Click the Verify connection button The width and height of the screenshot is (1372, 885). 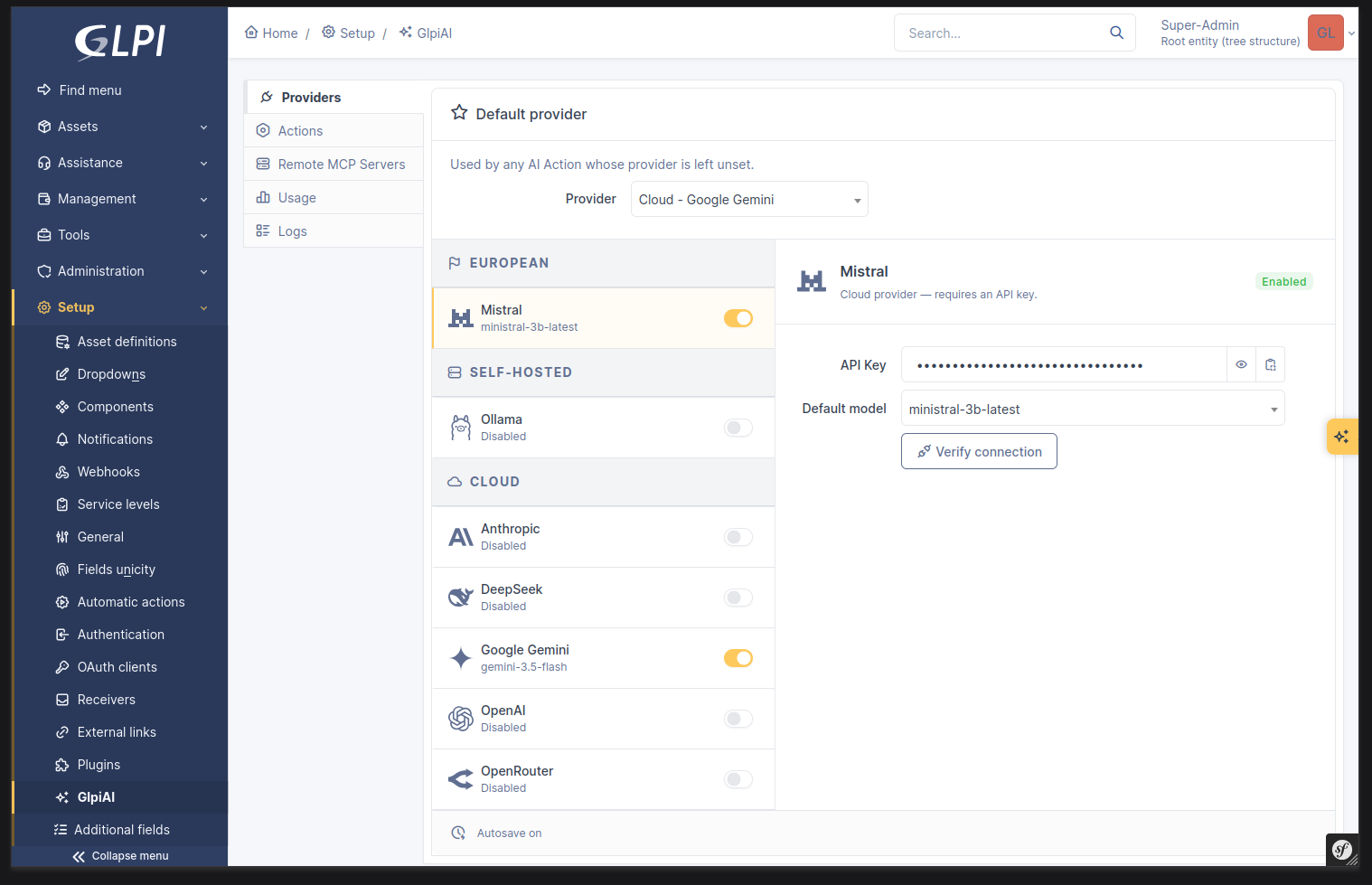coord(979,451)
